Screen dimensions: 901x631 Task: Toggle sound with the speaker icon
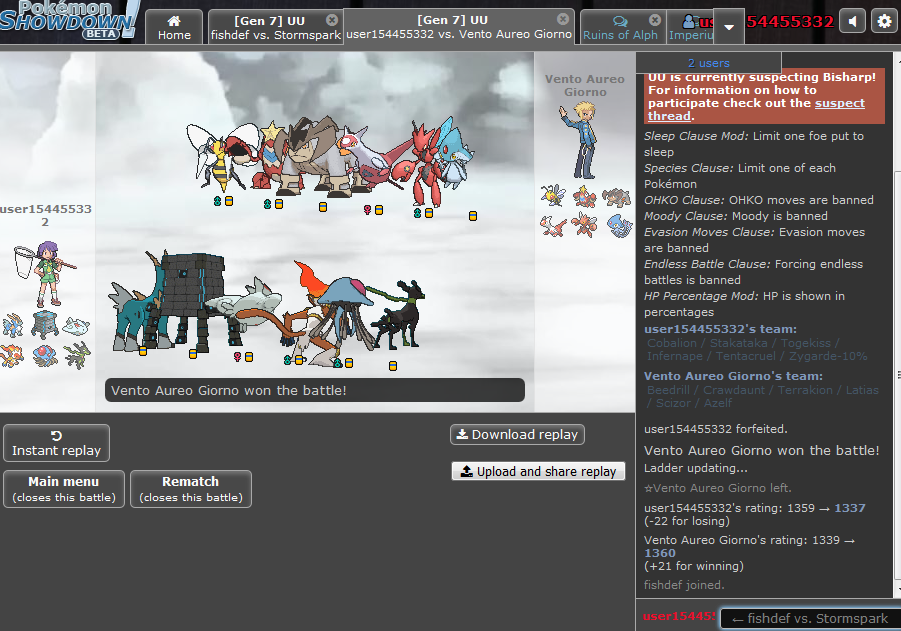852,22
